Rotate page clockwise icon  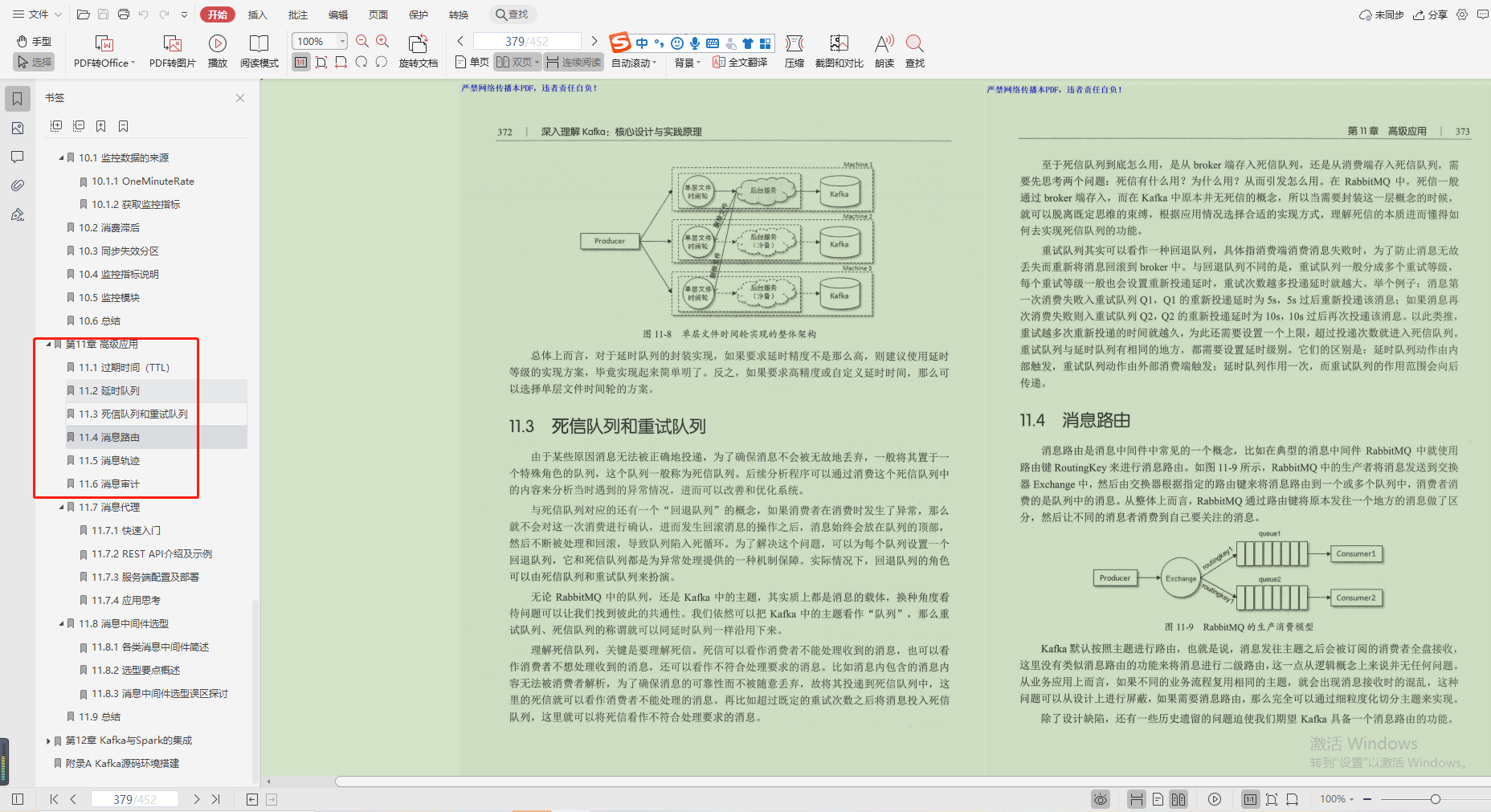tap(362, 62)
